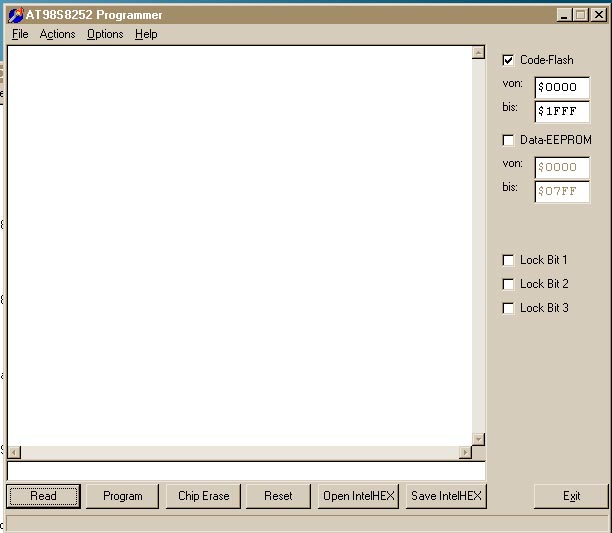The width and height of the screenshot is (612, 533).
Task: Focus the Code-Flash bis field $1FFF
Action: [x=562, y=112]
